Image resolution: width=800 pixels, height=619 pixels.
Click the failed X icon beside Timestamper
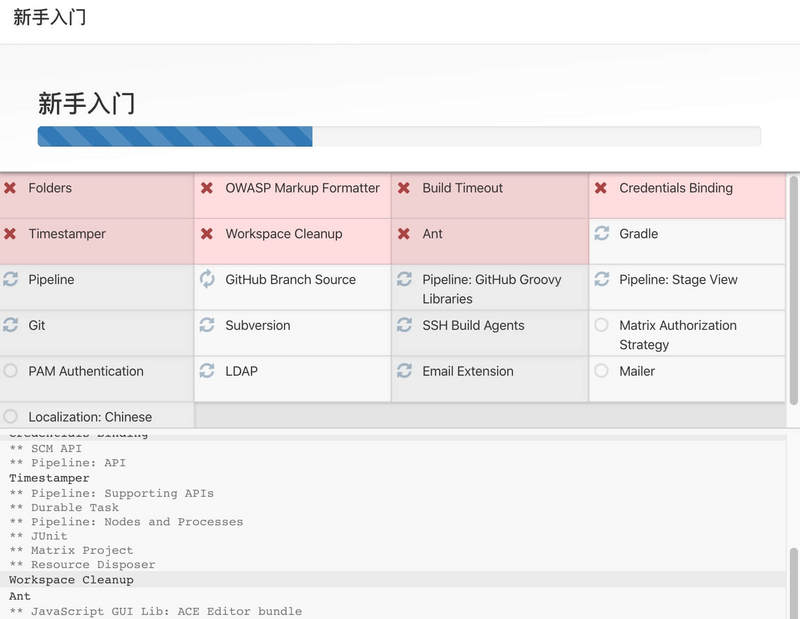pos(10,234)
